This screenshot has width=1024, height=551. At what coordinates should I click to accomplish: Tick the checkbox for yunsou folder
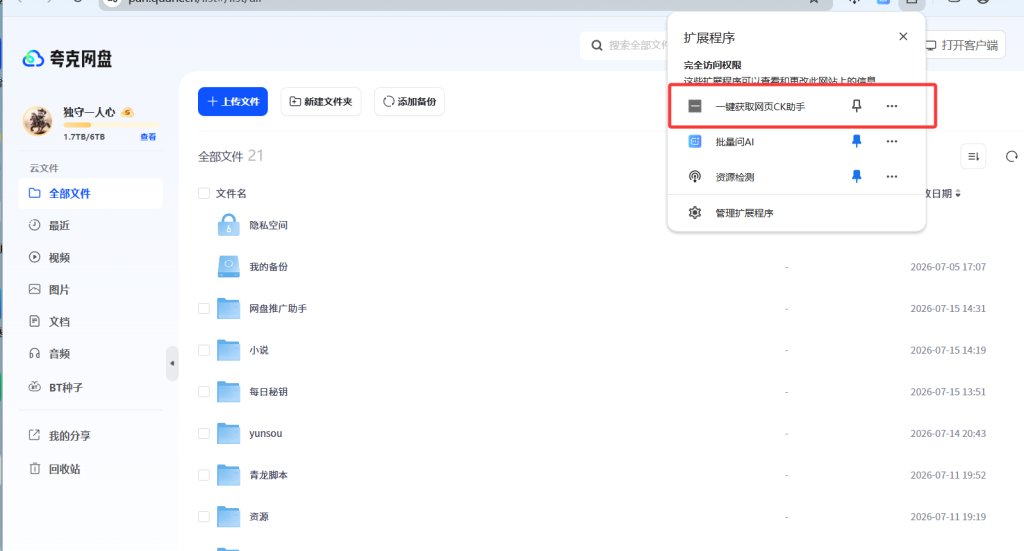(x=204, y=433)
